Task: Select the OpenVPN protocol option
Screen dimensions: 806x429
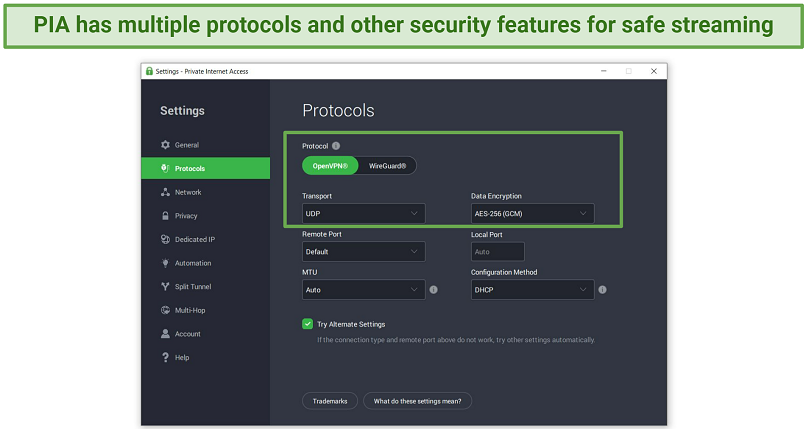Action: tap(330, 166)
